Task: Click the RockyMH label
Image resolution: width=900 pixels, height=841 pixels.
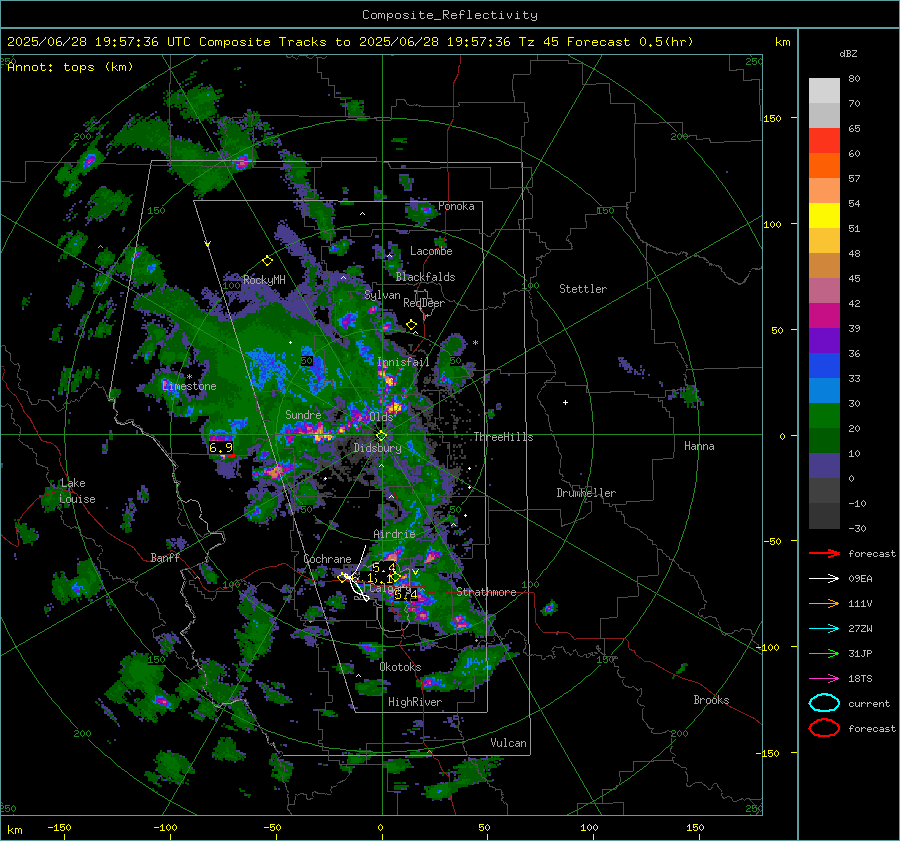Action: point(264,280)
